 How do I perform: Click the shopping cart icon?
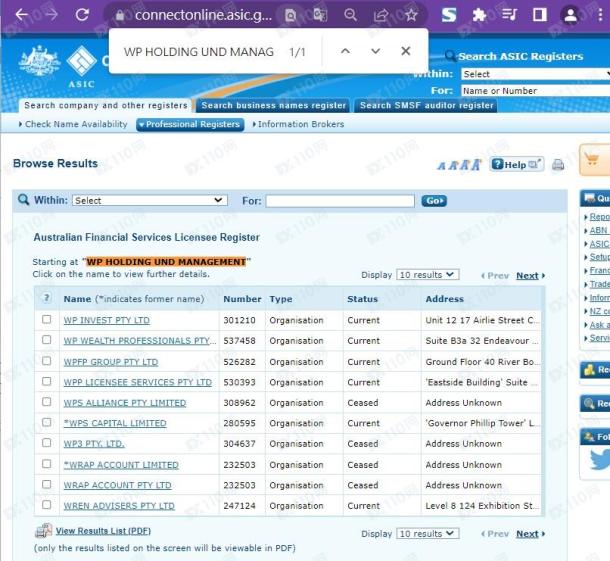pos(592,160)
